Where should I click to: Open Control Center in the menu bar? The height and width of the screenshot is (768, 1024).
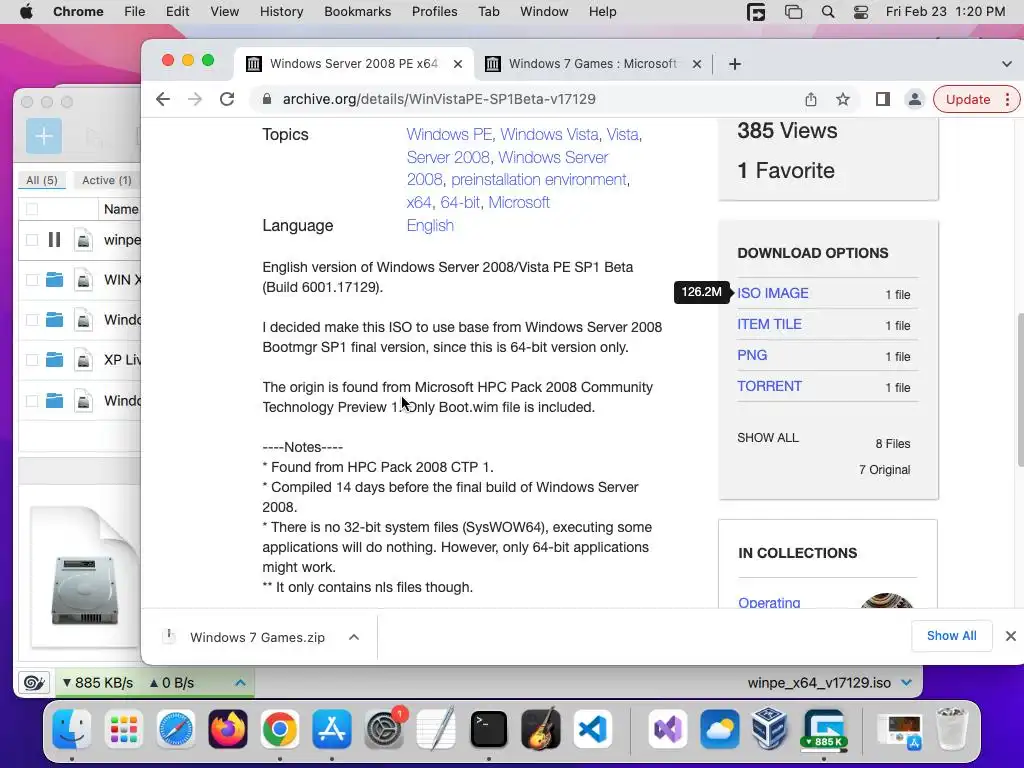[x=861, y=12]
